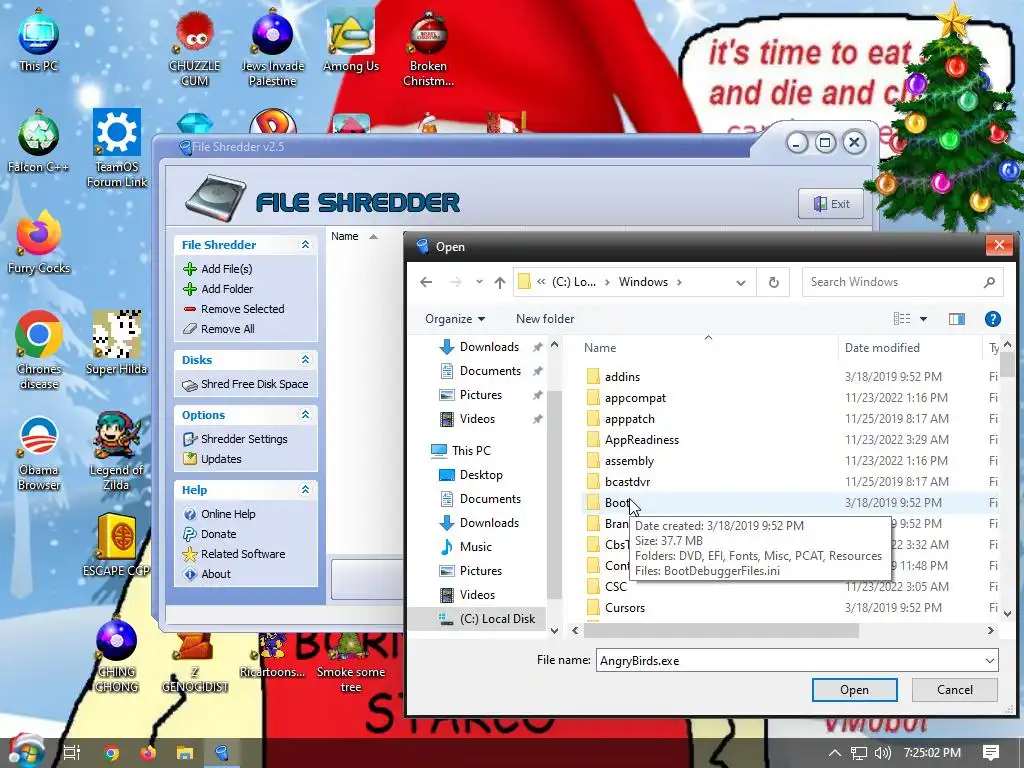Viewport: 1024px width, 768px height.
Task: Select the apppatch folder
Action: [x=630, y=419]
